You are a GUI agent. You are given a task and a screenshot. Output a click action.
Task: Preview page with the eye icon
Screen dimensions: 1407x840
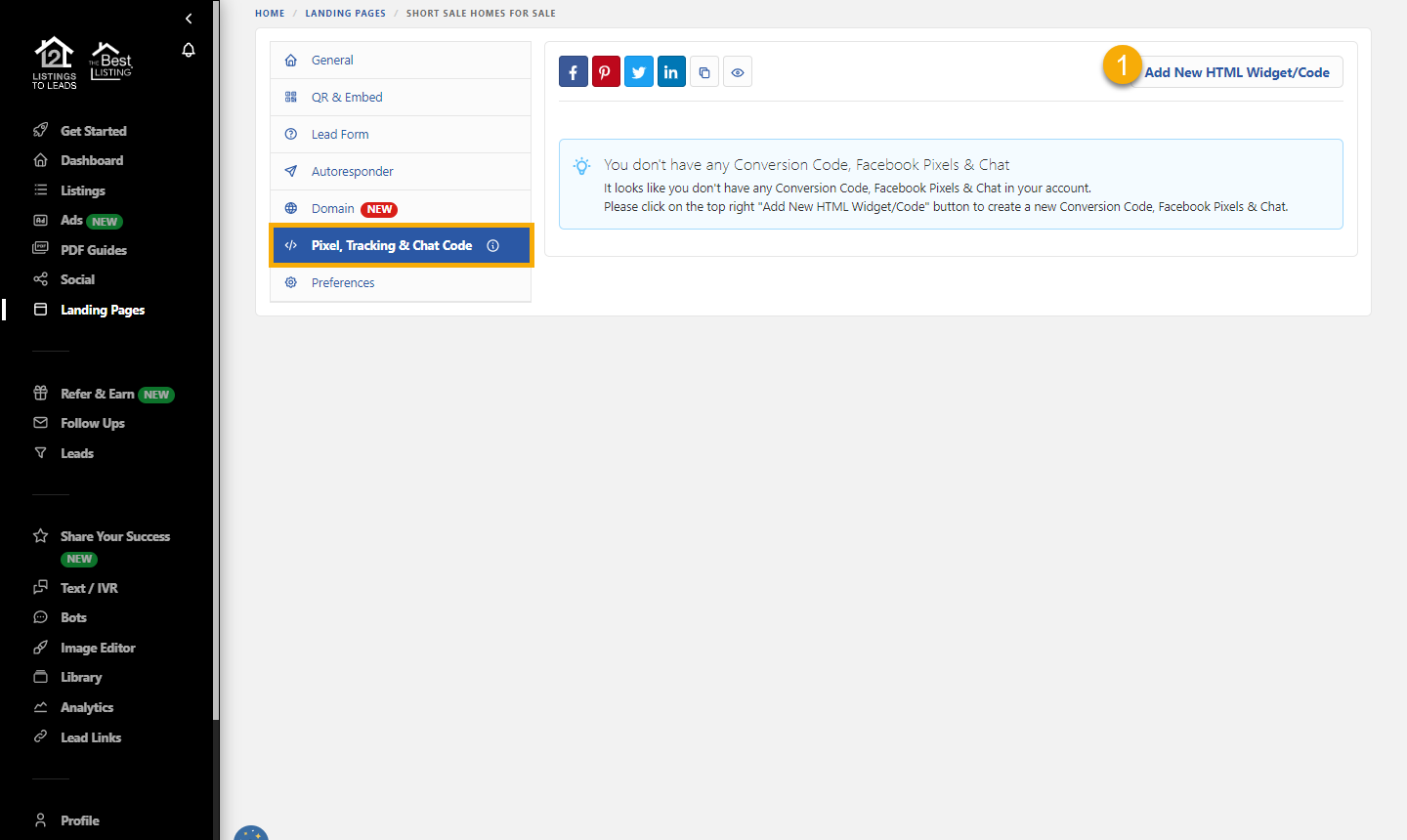coord(738,72)
